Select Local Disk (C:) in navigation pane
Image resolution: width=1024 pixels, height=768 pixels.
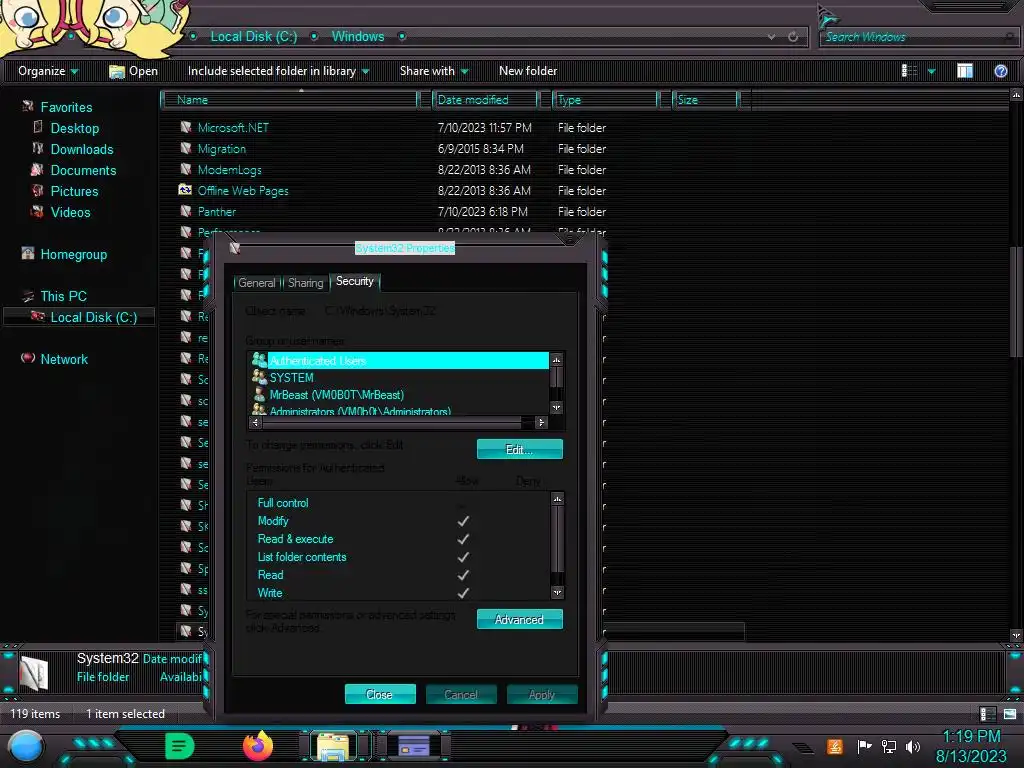point(93,317)
